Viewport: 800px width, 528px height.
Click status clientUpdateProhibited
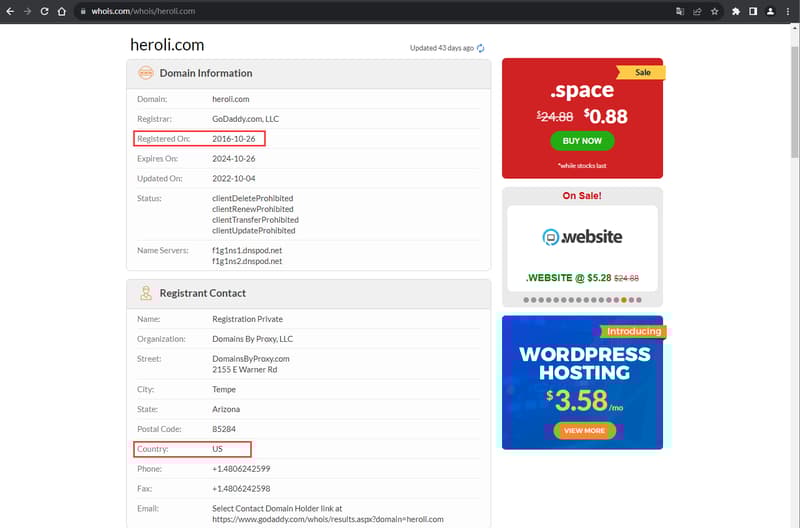point(254,230)
